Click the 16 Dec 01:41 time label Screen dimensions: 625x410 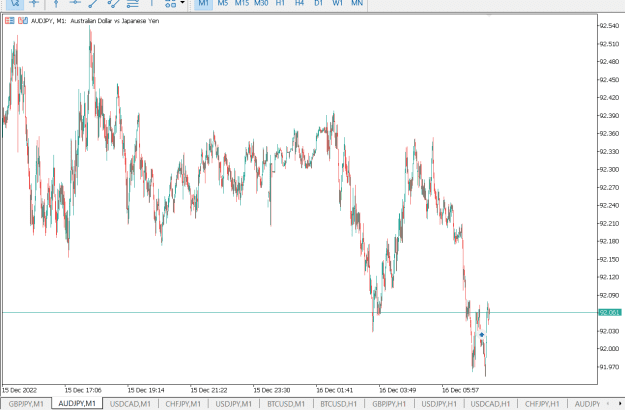pos(334,390)
